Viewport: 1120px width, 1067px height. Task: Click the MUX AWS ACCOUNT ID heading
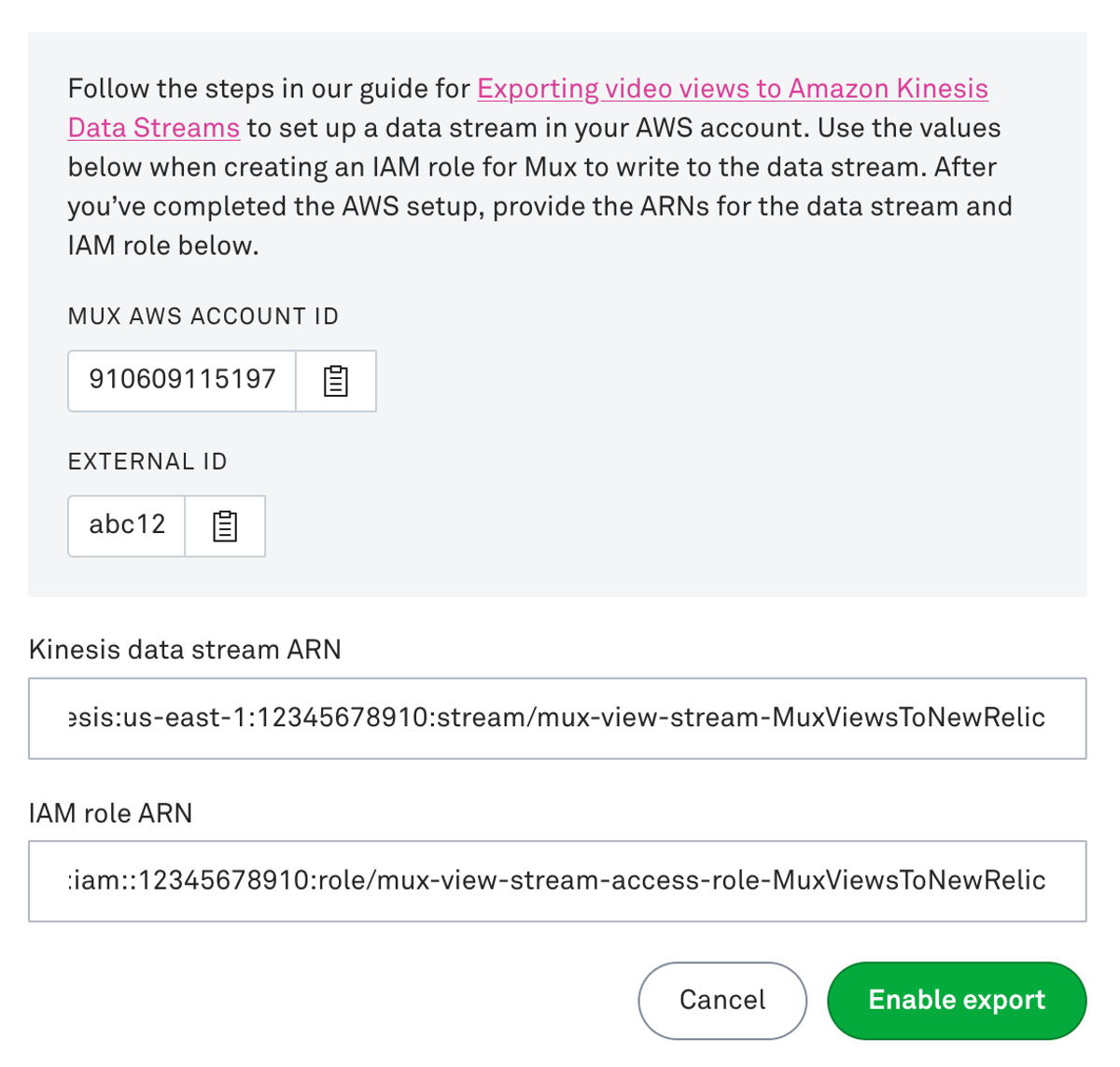pos(203,316)
